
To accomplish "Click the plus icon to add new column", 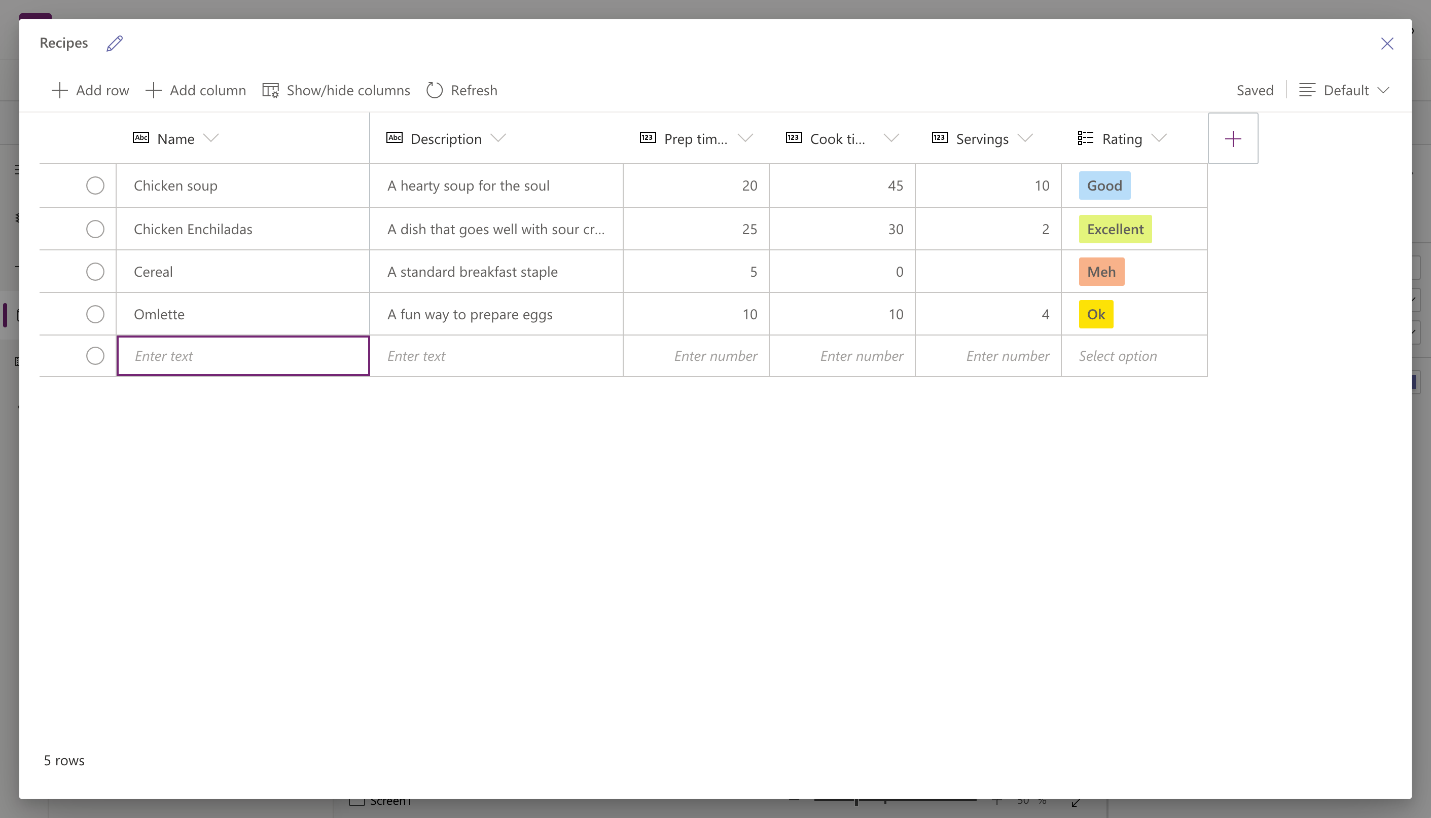I will [1233, 139].
